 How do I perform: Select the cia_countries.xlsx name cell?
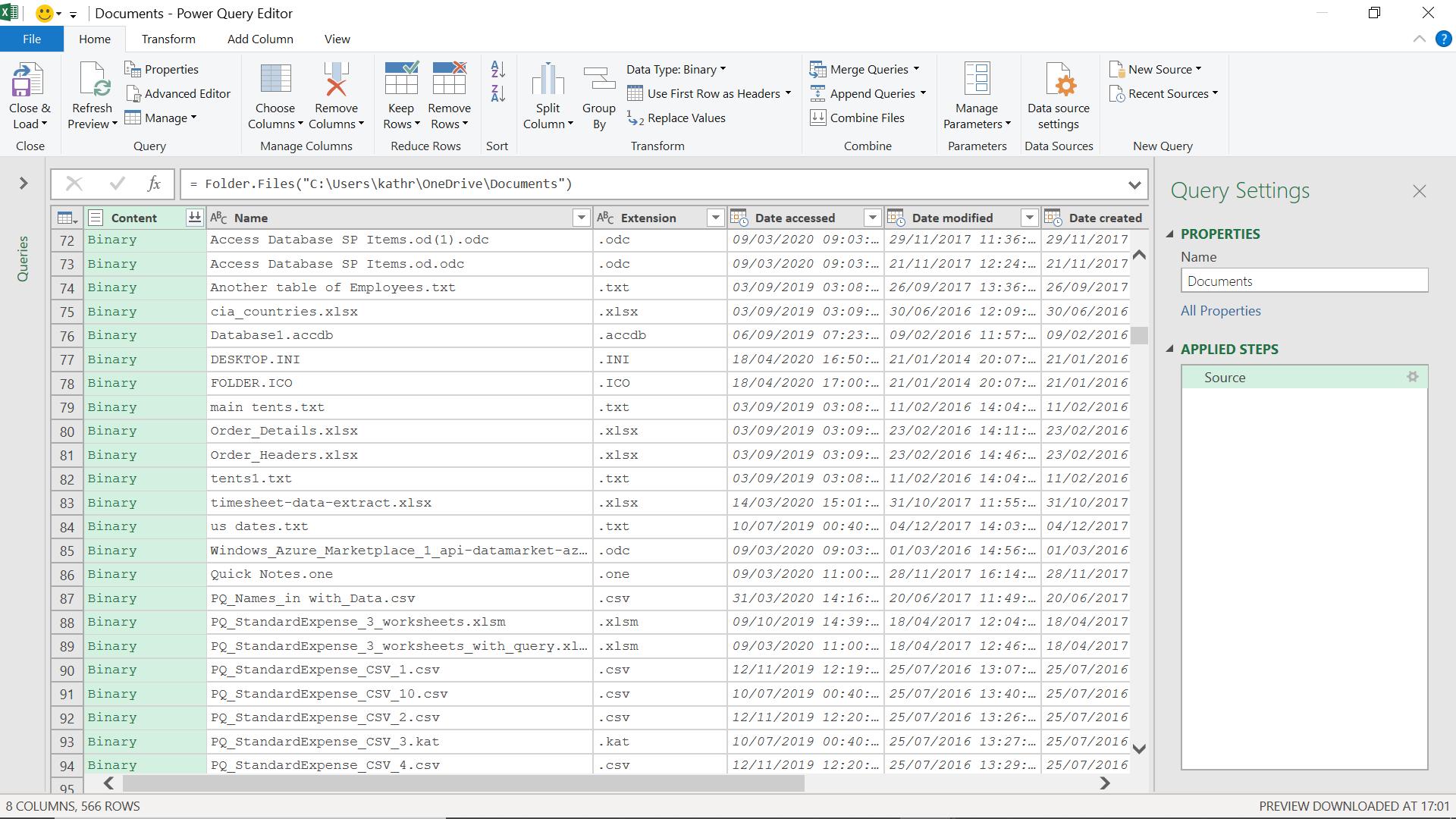point(399,312)
